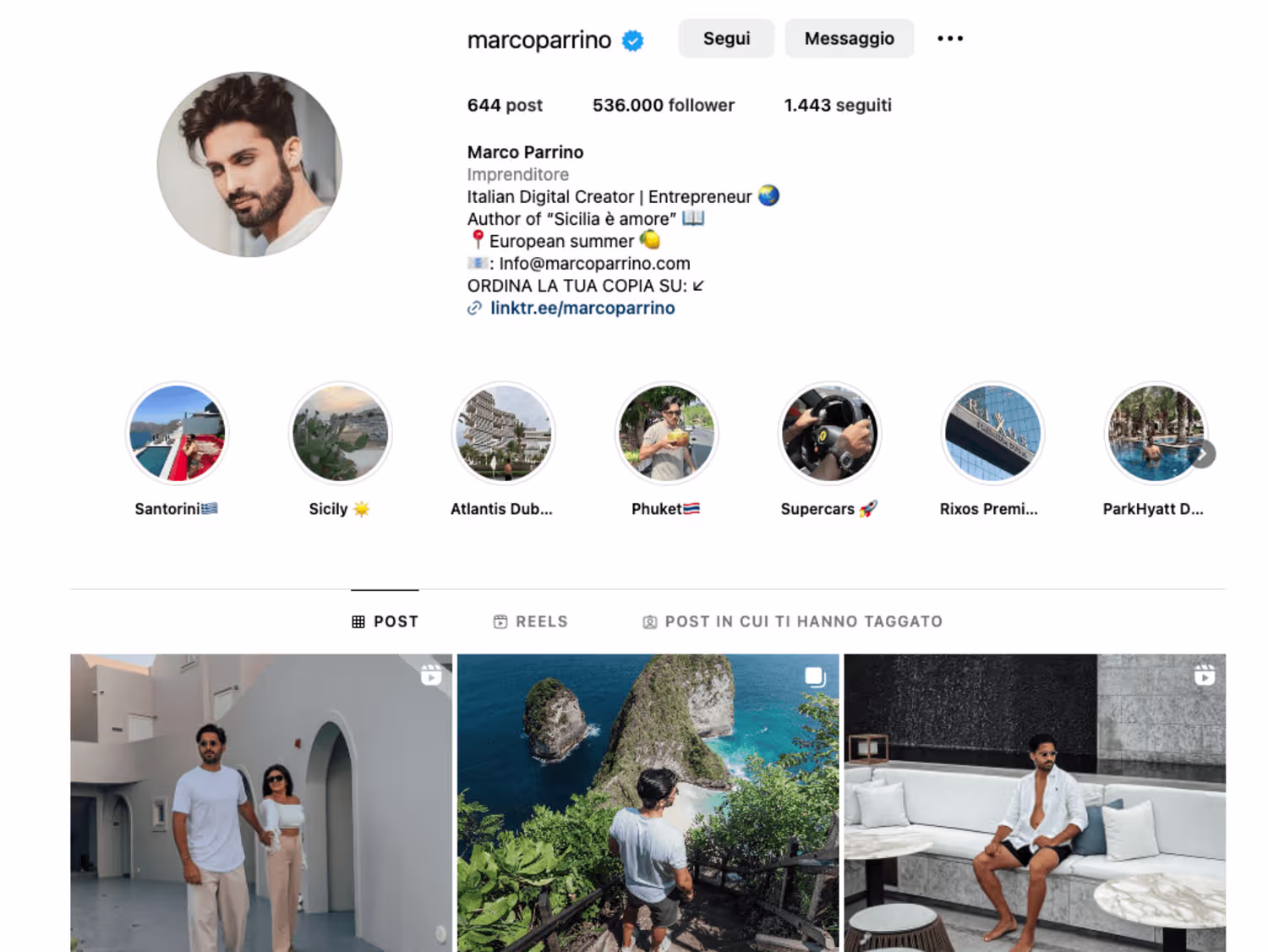1268x952 pixels.
Task: Open the Phuket story highlight
Action: pos(666,434)
